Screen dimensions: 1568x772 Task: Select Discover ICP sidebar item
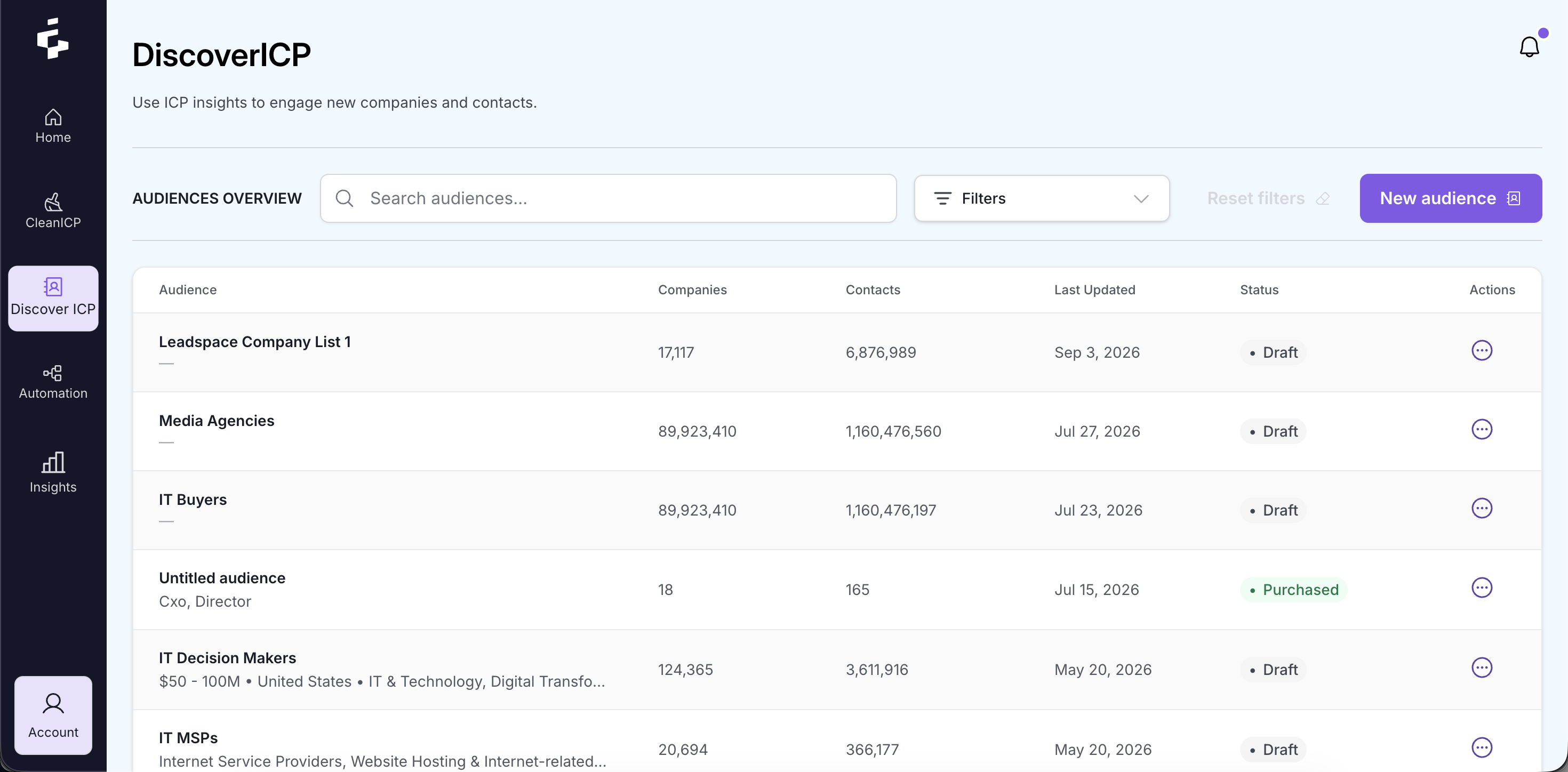pos(53,298)
